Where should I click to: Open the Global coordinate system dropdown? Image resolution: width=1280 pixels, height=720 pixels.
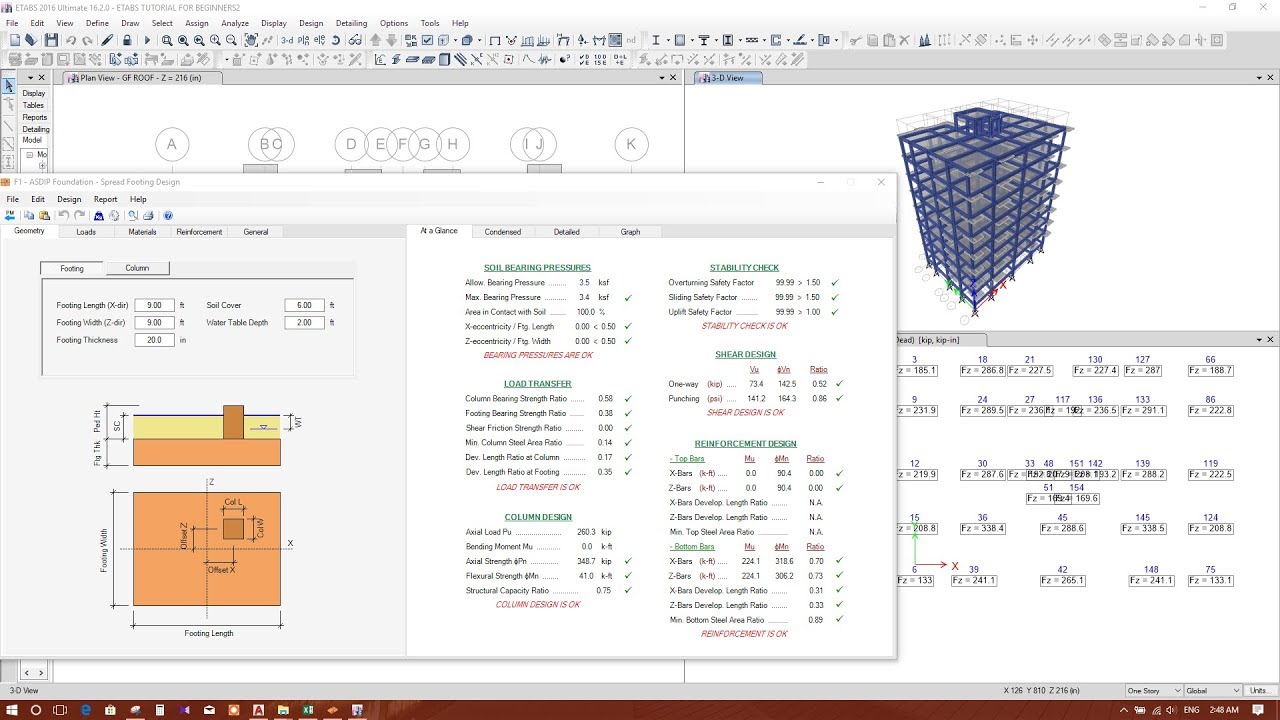point(1213,690)
